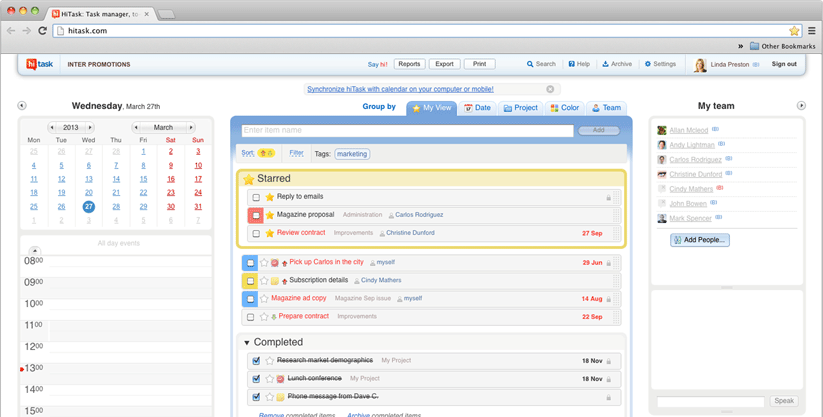The height and width of the screenshot is (417, 823).
Task: Mark Subscription details task as complete
Action: click(x=250, y=281)
